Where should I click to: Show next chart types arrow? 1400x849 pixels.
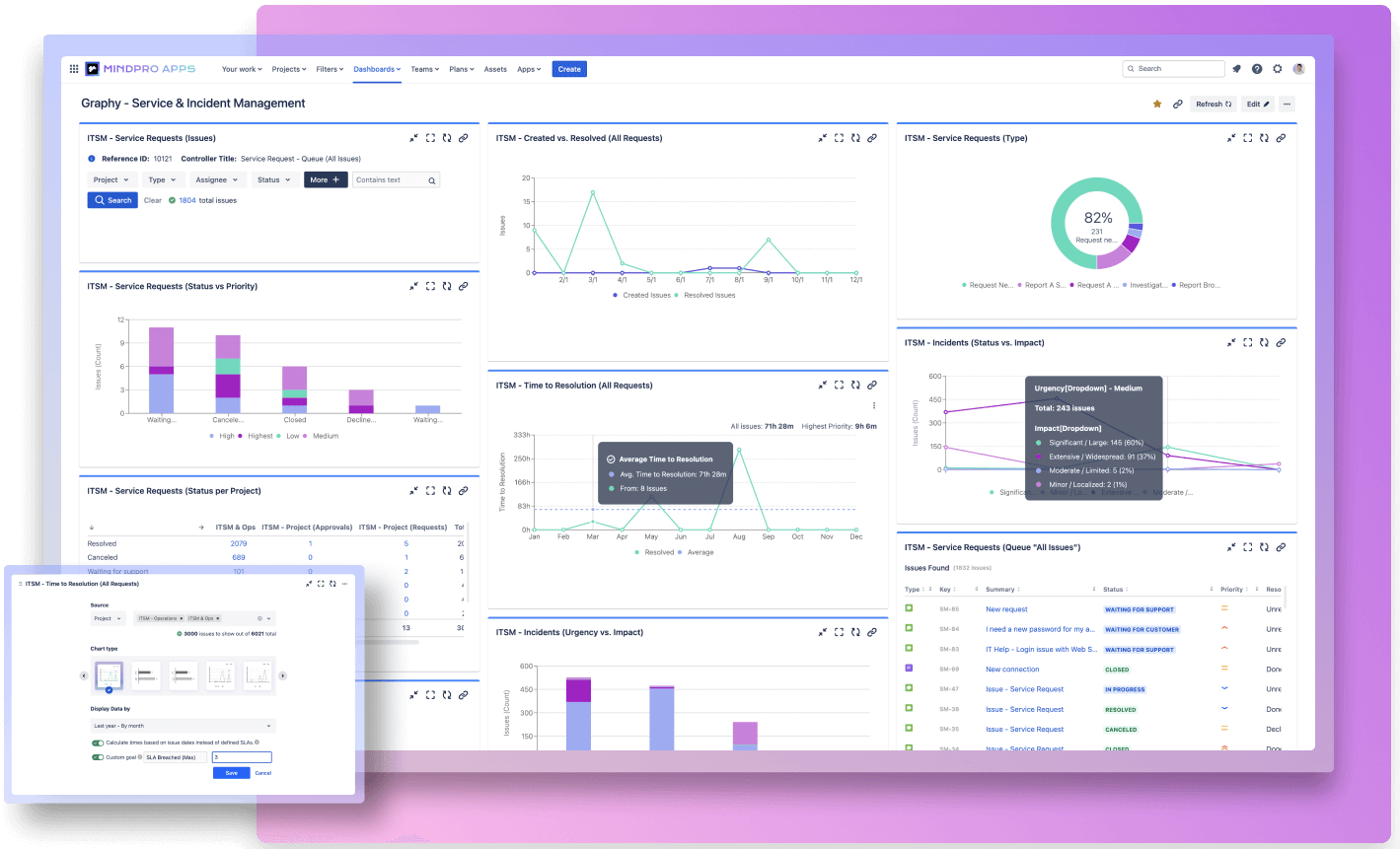282,675
